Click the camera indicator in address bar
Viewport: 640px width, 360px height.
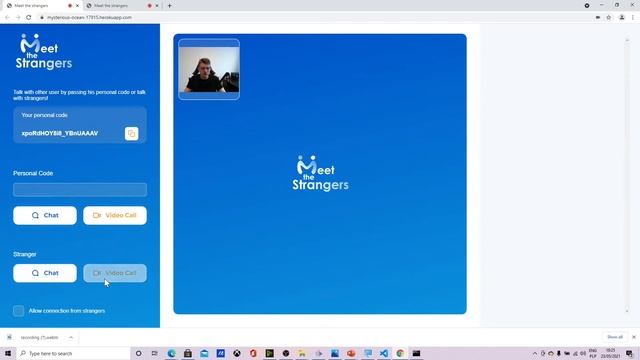598,18
